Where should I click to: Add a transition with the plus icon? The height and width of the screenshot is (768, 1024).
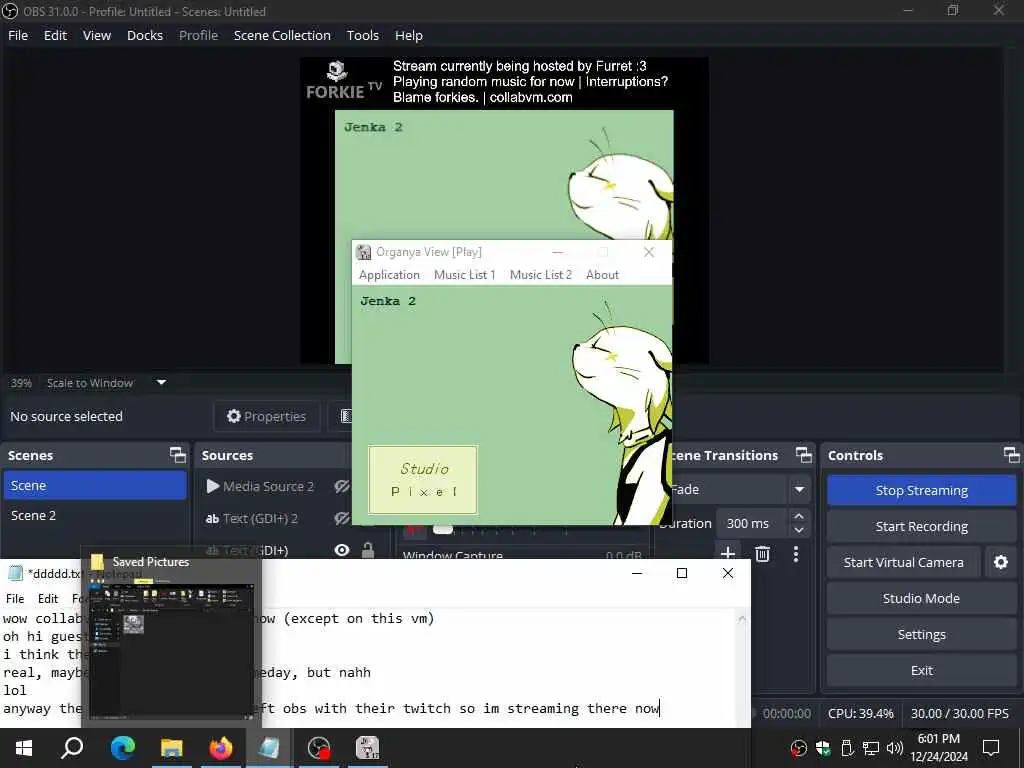coord(728,554)
